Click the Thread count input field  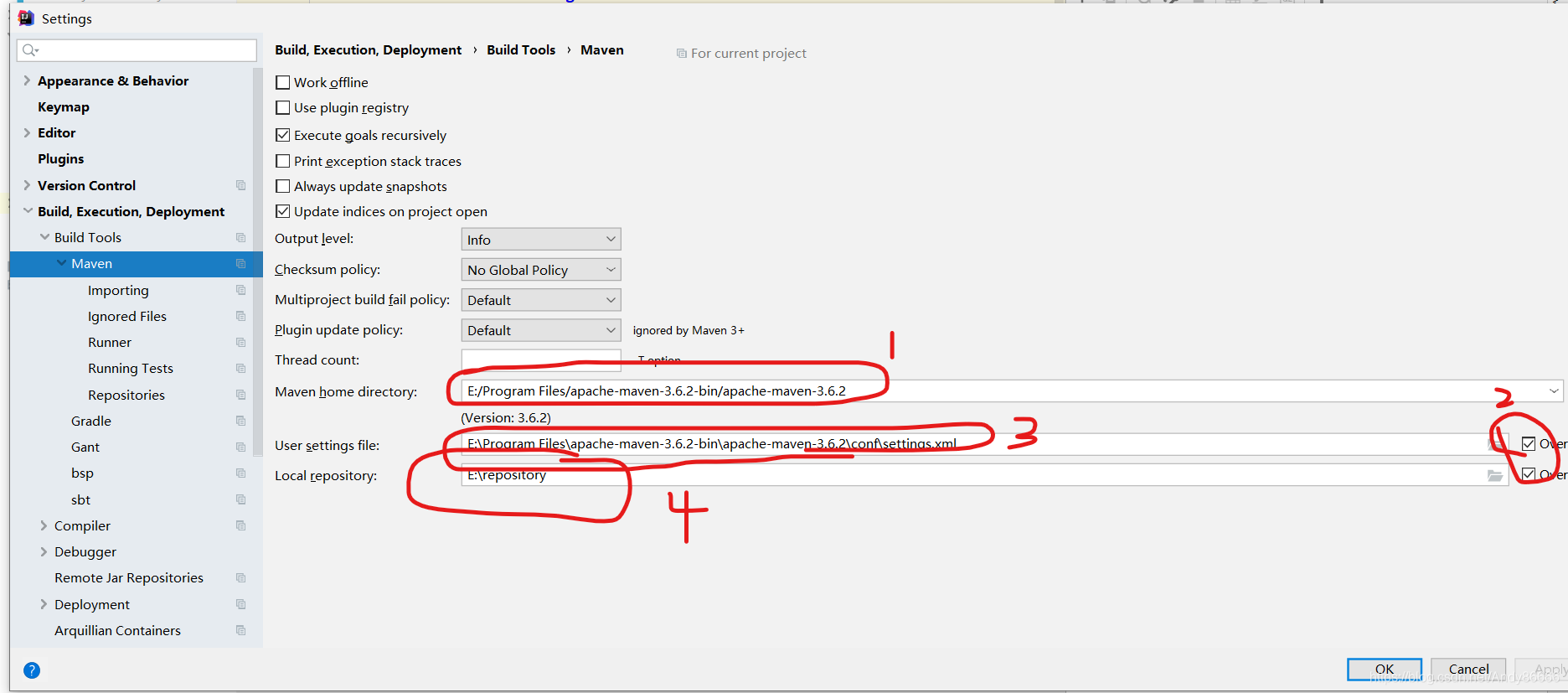click(x=541, y=360)
